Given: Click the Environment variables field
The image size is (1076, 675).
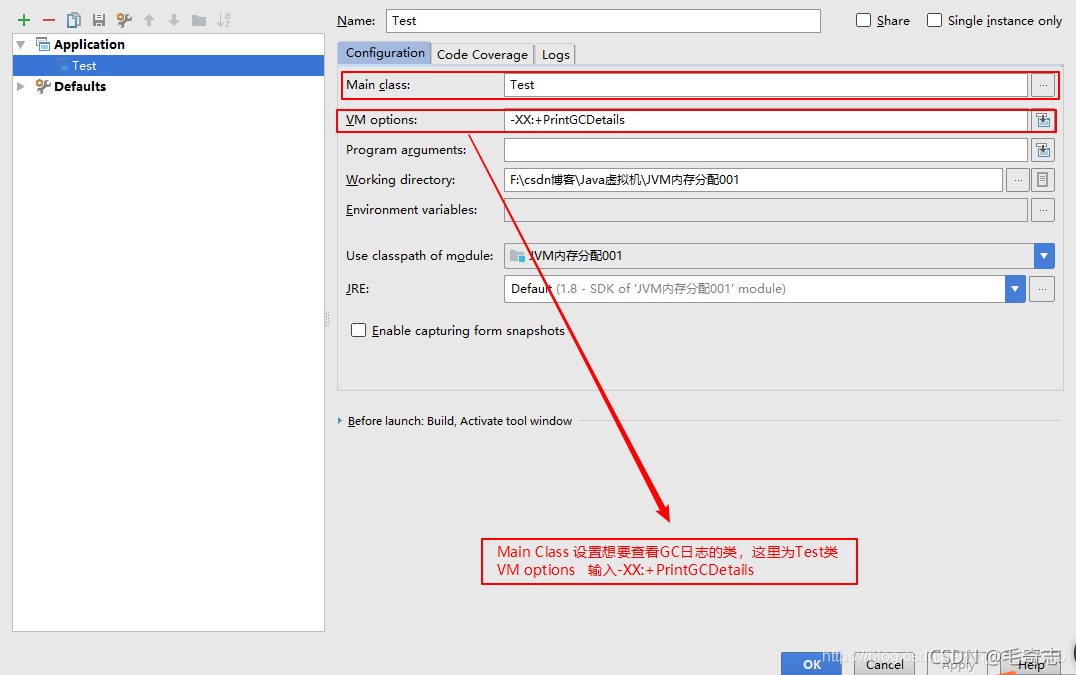Looking at the screenshot, I should 766,210.
